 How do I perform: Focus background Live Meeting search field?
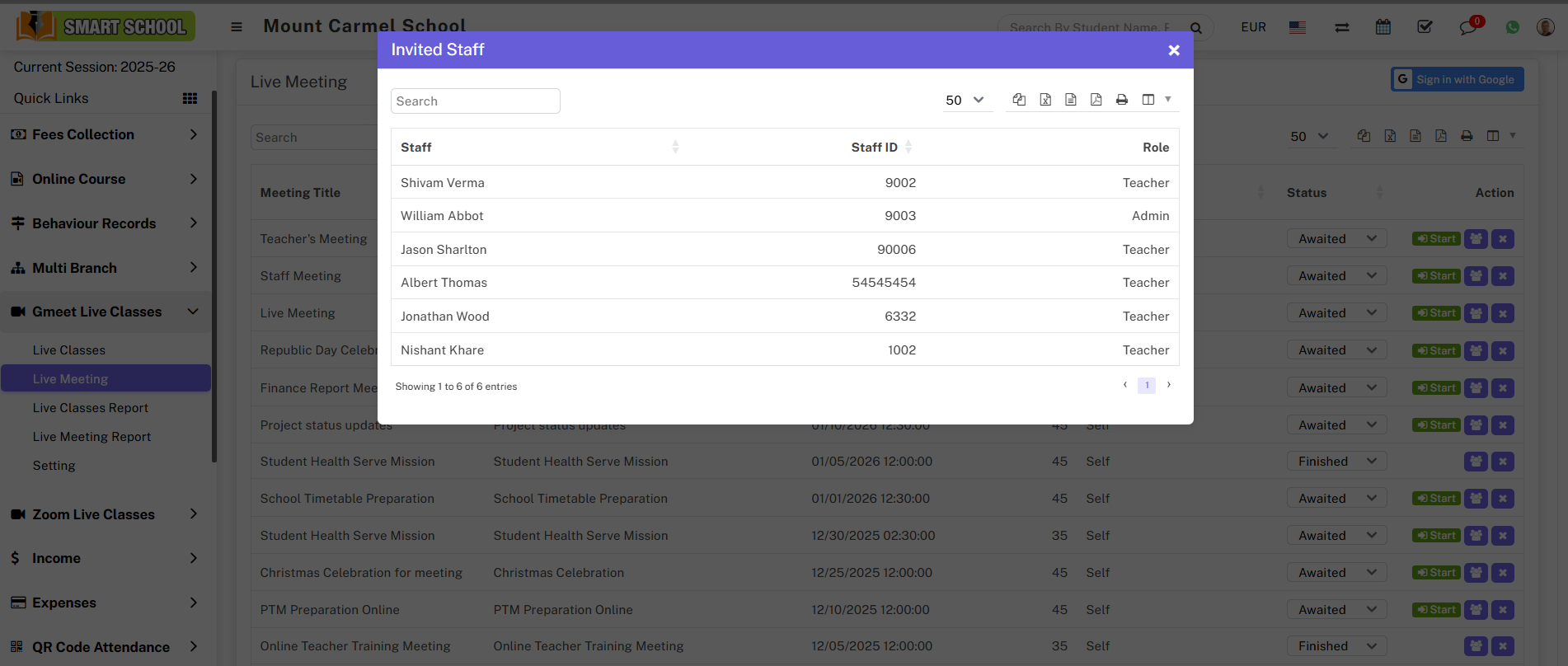(313, 137)
